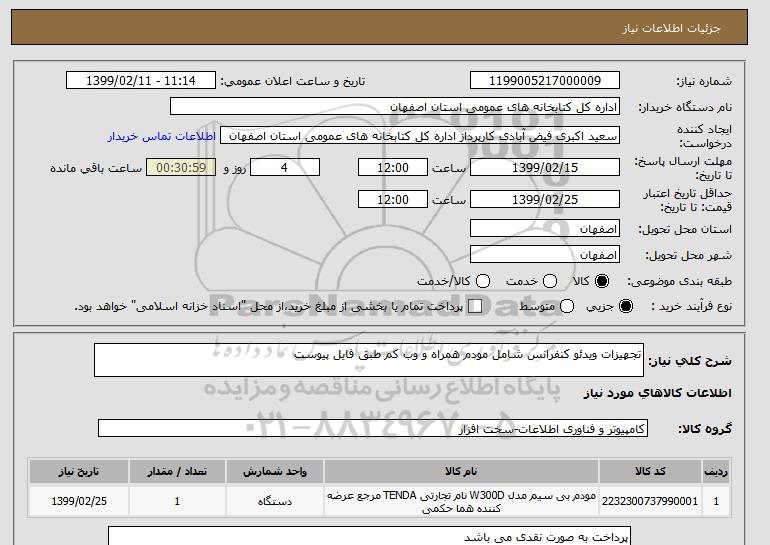Click the quantity cell showing 1
This screenshot has height=545, width=770.
point(177,501)
